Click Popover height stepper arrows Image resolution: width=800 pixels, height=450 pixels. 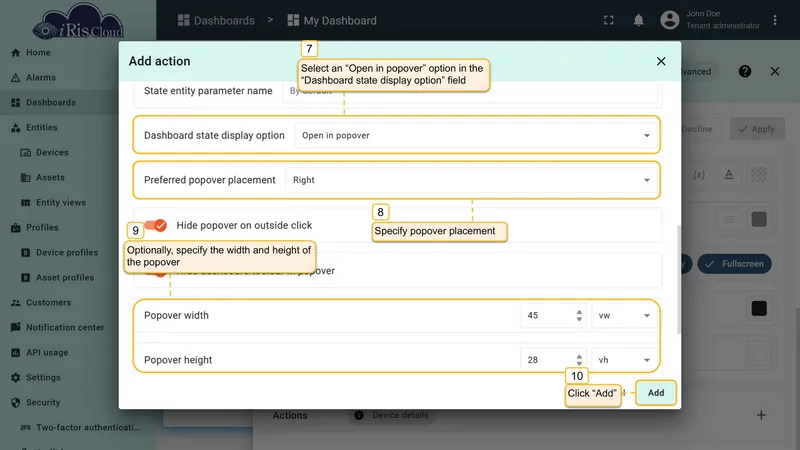coord(579,360)
